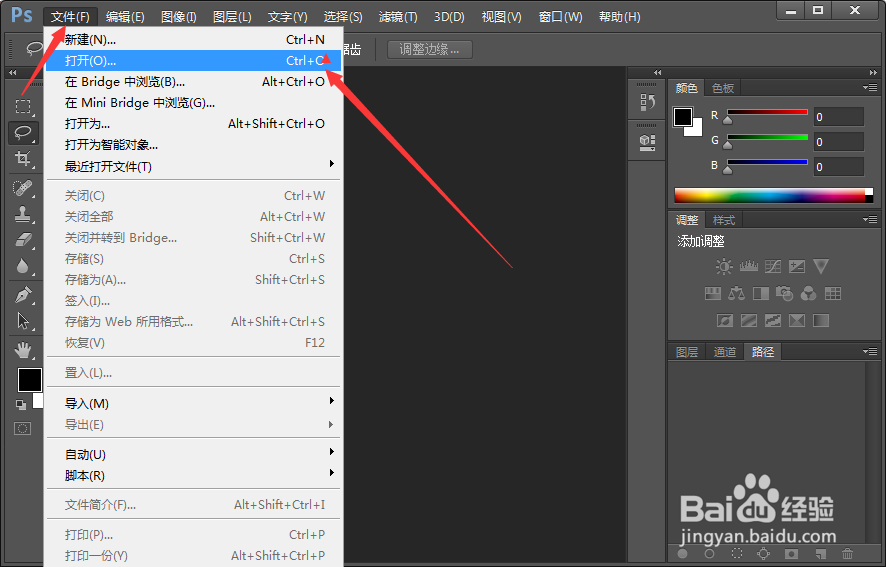Click create new path icon

point(820,554)
